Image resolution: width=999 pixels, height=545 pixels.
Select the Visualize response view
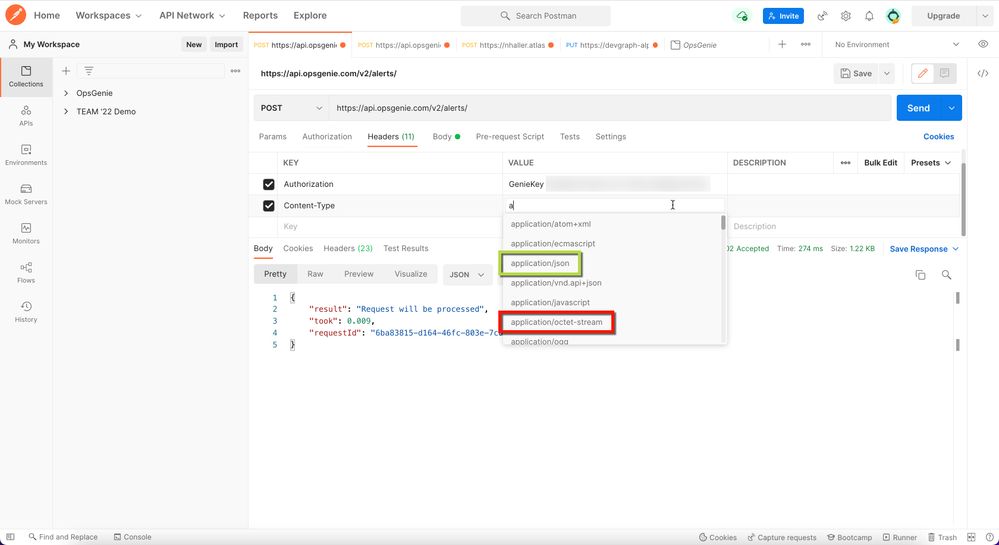[x=410, y=274]
